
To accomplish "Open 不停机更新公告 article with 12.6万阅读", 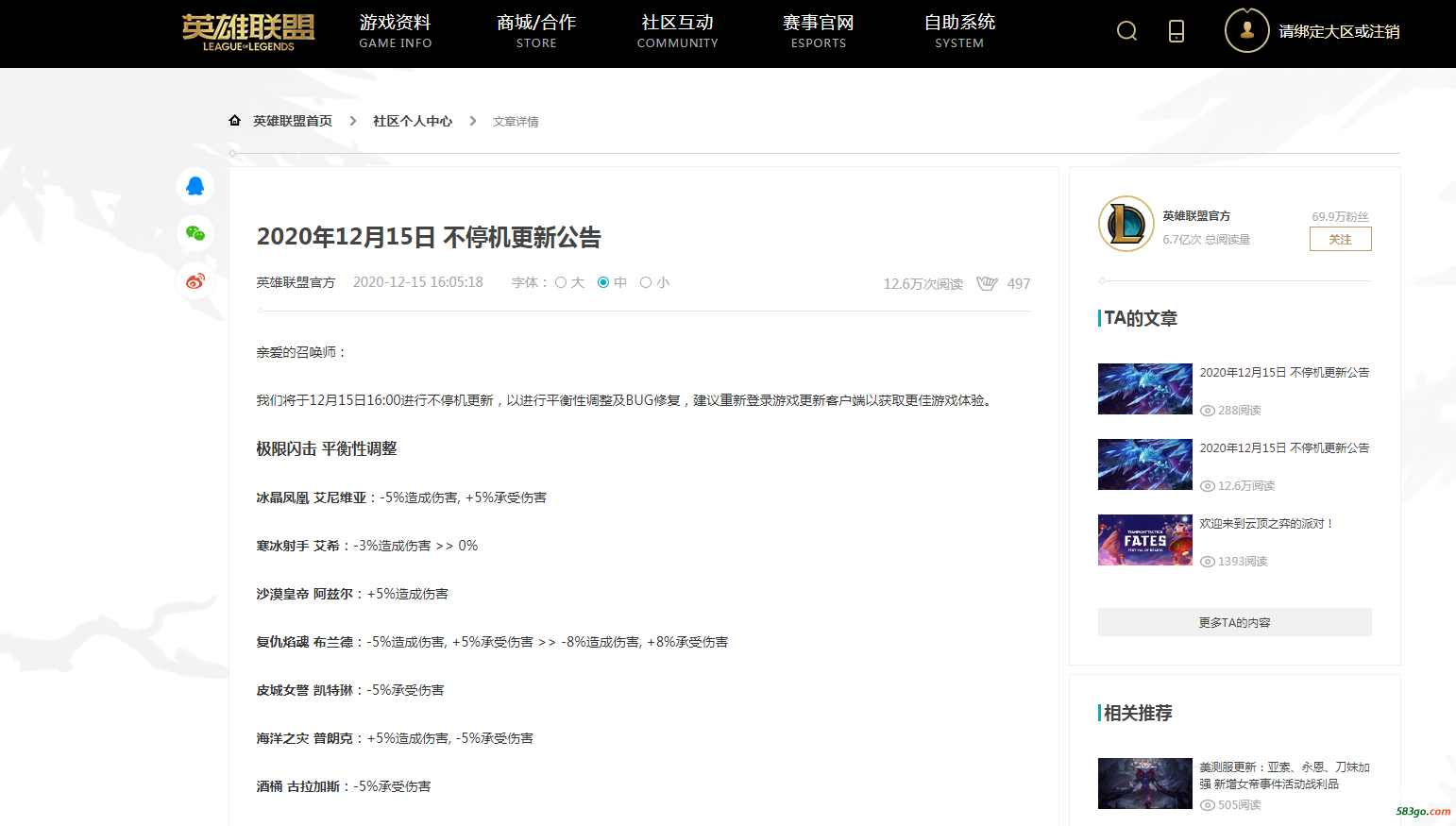I will coord(1284,448).
